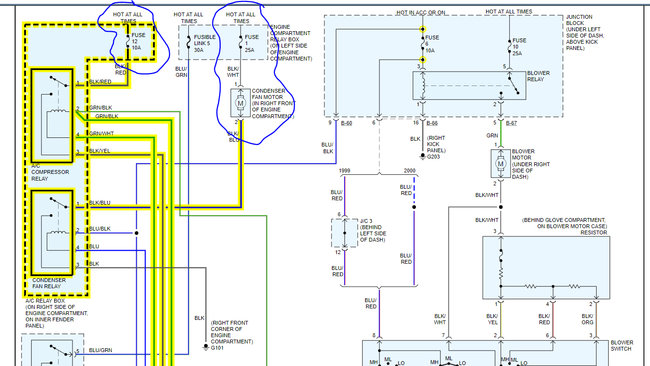Click the A/C COMPRESSOR RELAY label

pos(50,172)
